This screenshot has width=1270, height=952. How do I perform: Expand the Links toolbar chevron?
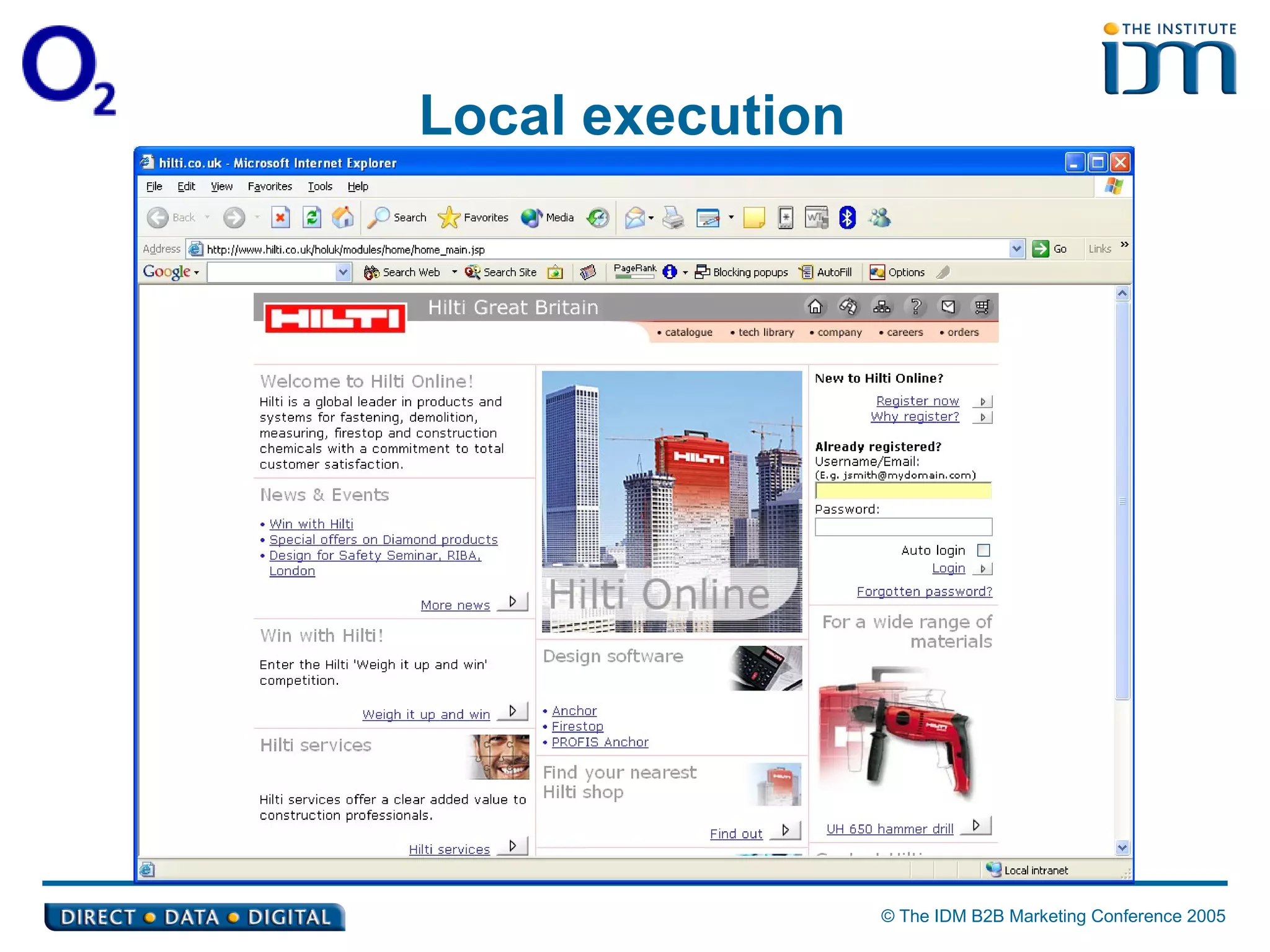[x=1124, y=245]
